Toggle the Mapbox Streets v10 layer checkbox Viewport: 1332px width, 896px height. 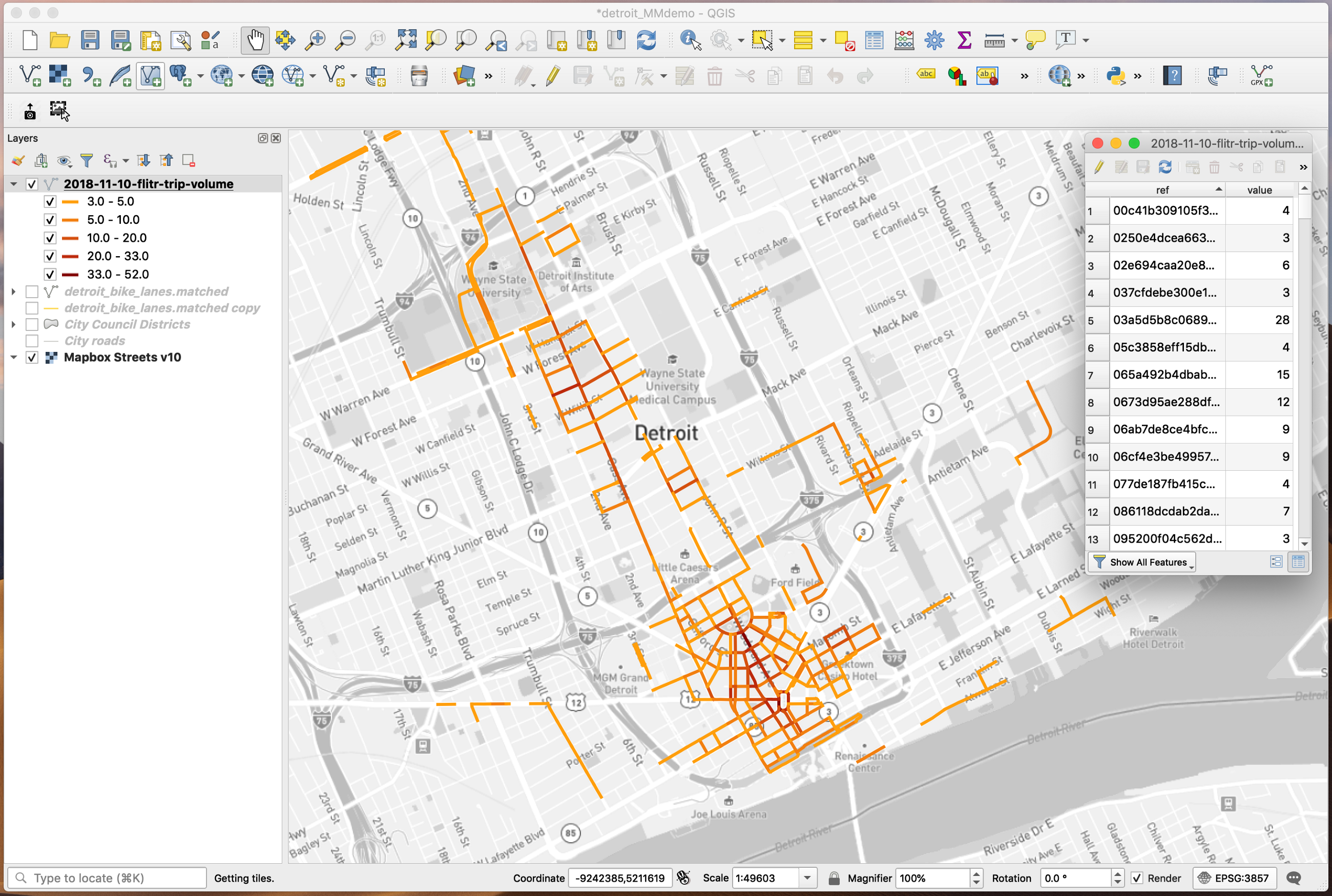[32, 358]
